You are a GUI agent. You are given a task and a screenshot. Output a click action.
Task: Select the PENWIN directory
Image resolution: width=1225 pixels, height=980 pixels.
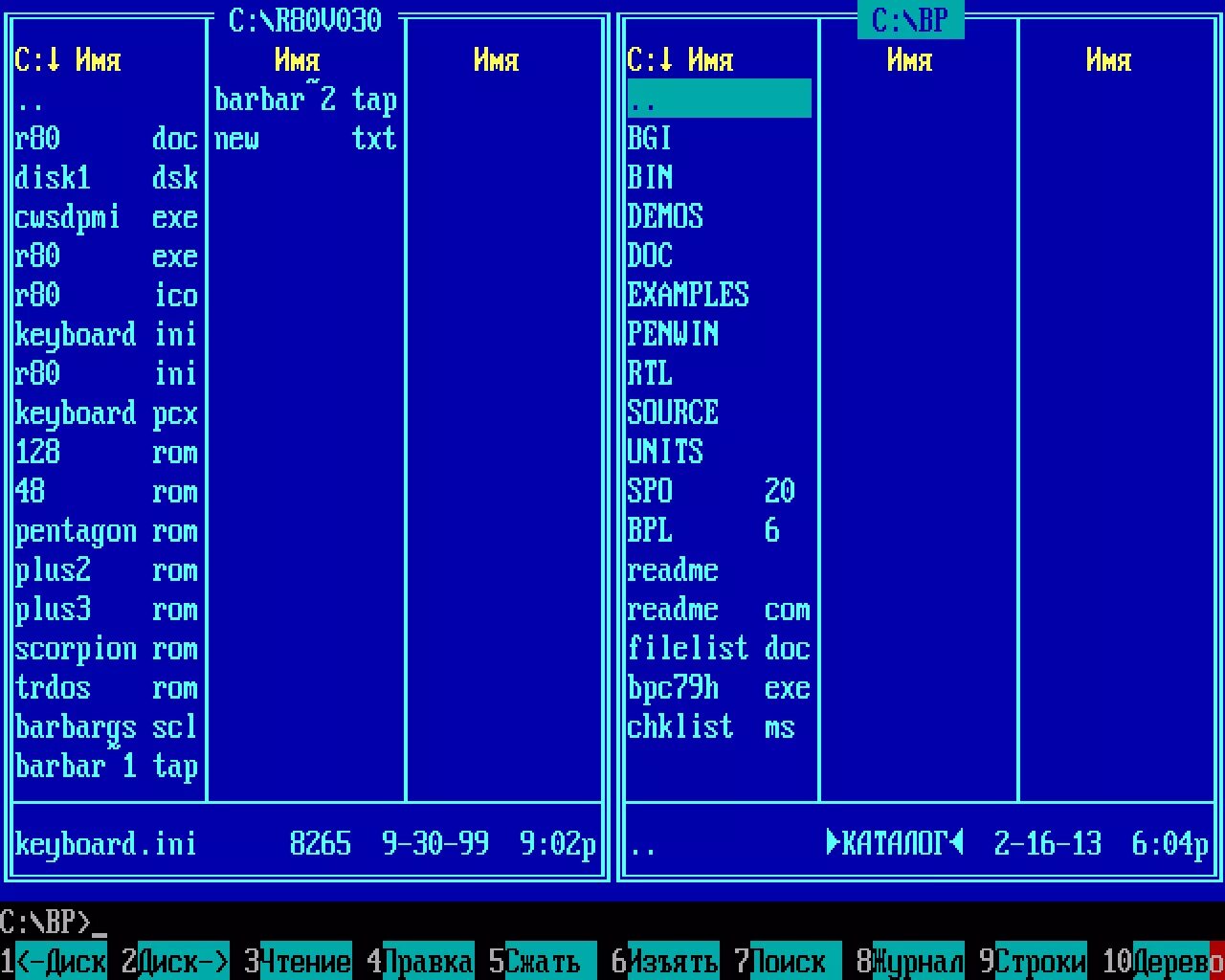pos(720,335)
